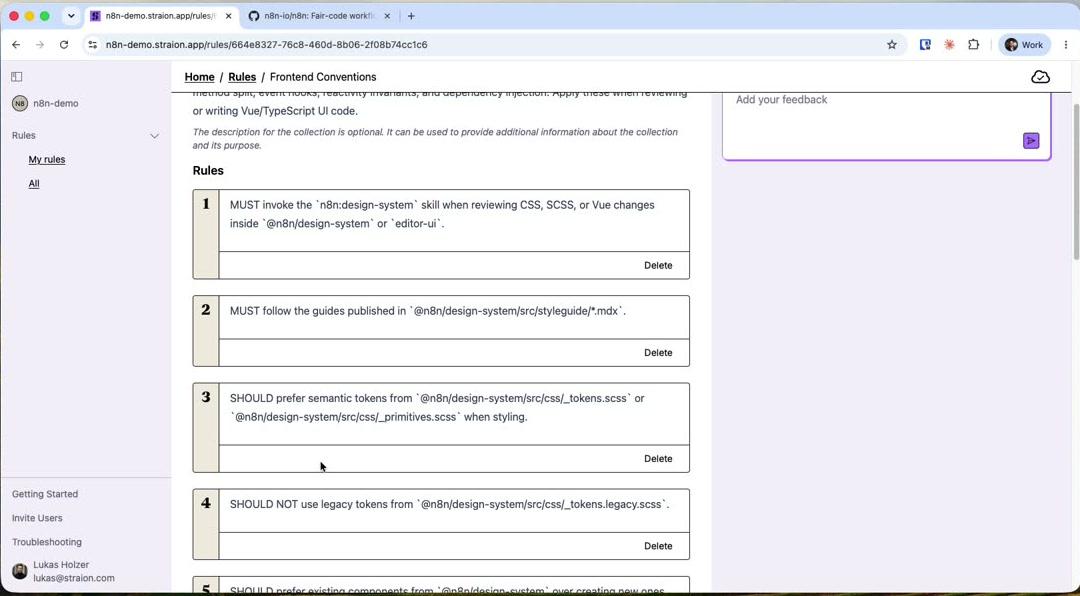Viewport: 1080px width, 596px height.
Task: Click the Frontend Conventions breadcrumb text
Action: pyautogui.click(x=323, y=77)
